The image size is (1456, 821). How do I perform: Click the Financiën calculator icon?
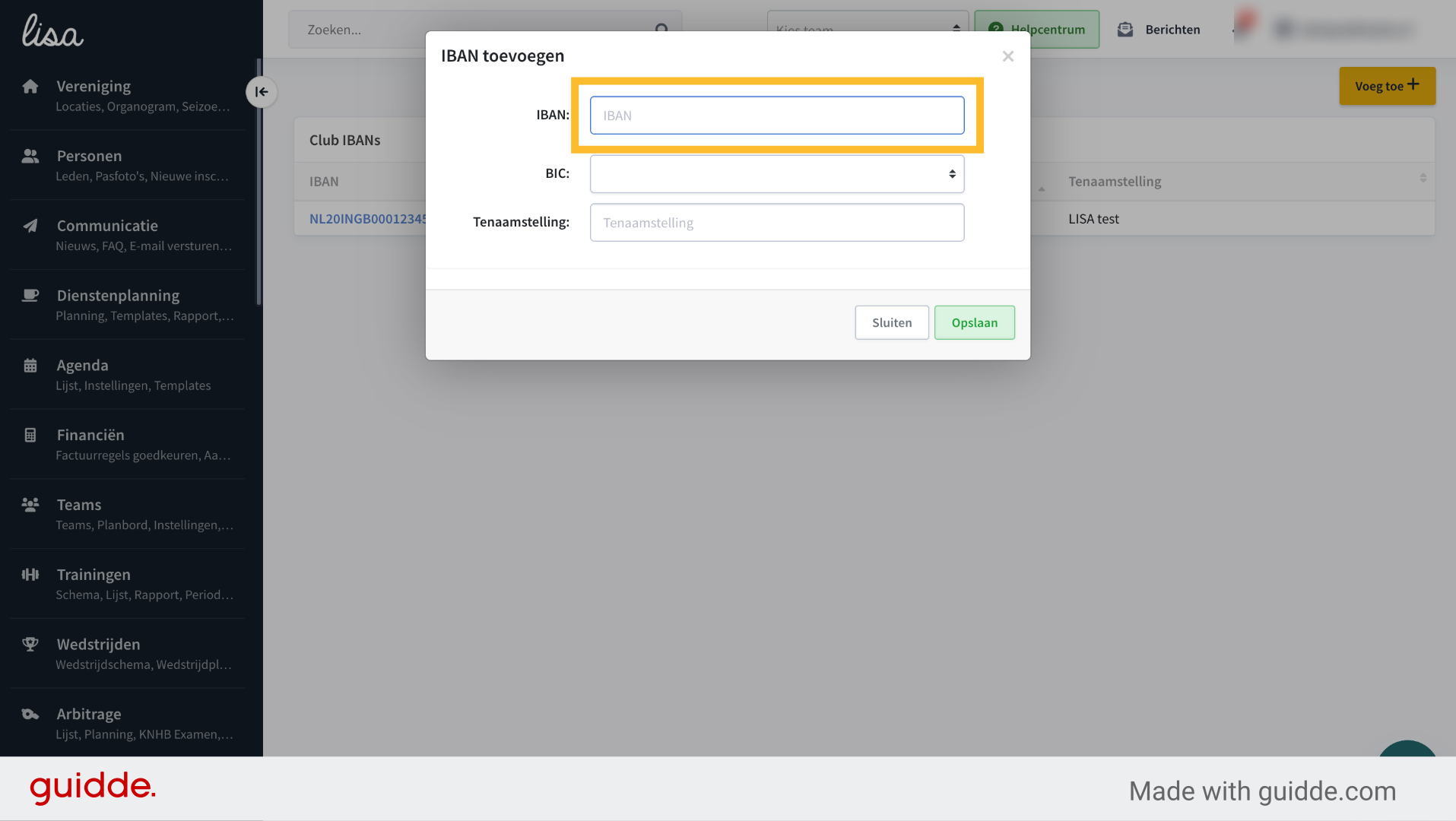pos(30,435)
